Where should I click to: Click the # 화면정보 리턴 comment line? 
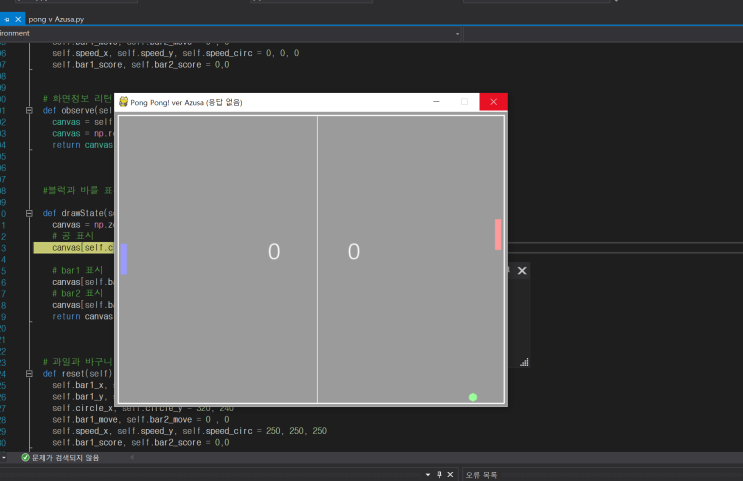(x=78, y=99)
